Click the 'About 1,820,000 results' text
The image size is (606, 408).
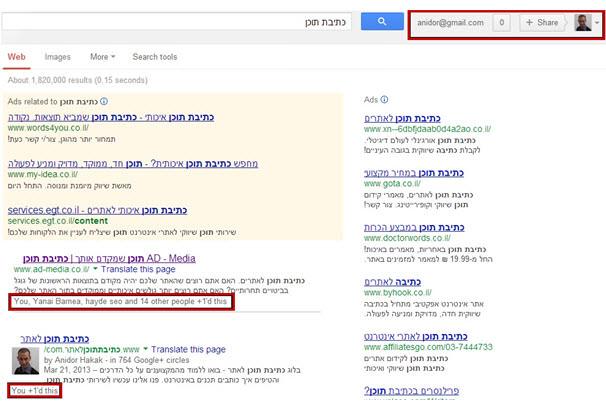coord(78,80)
